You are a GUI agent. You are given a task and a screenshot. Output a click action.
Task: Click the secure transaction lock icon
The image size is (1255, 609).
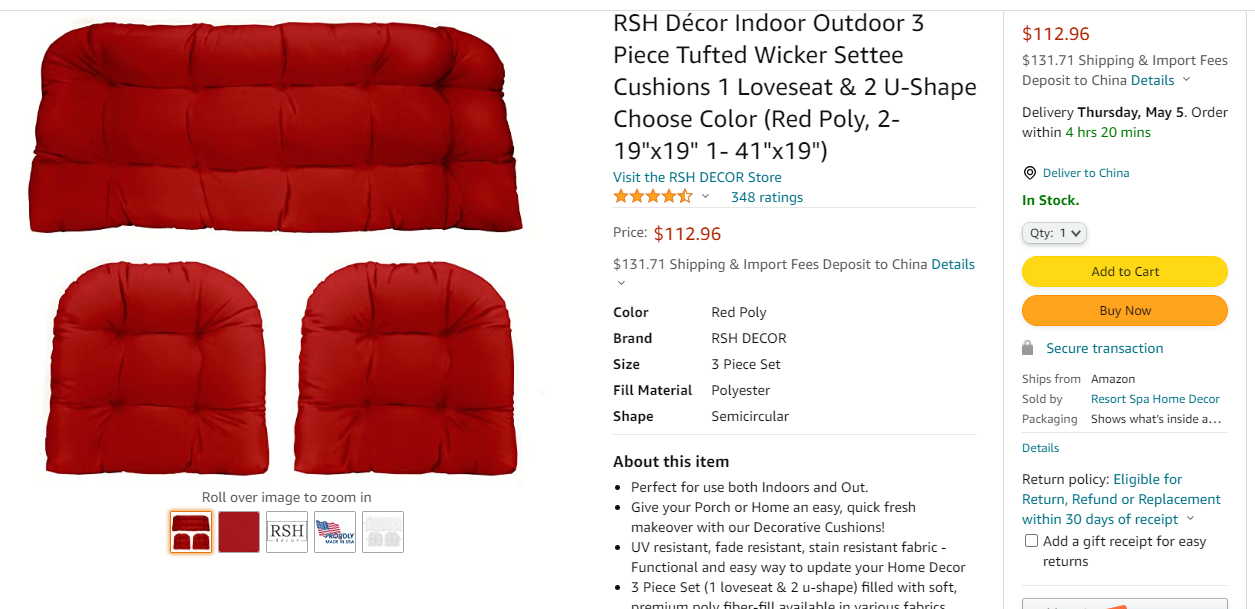click(1028, 348)
